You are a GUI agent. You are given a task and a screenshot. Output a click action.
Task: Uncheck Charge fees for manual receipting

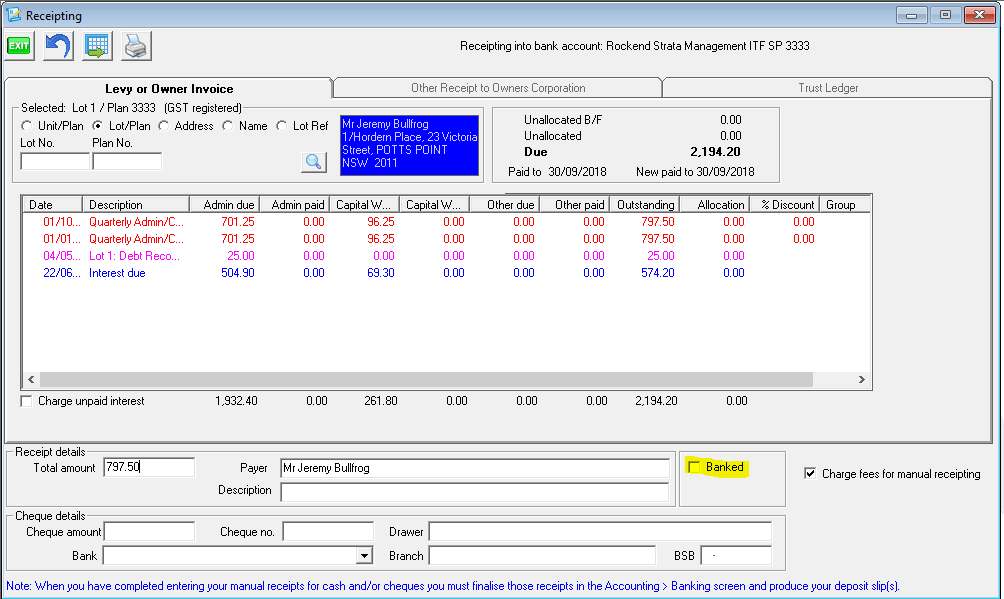[x=810, y=474]
